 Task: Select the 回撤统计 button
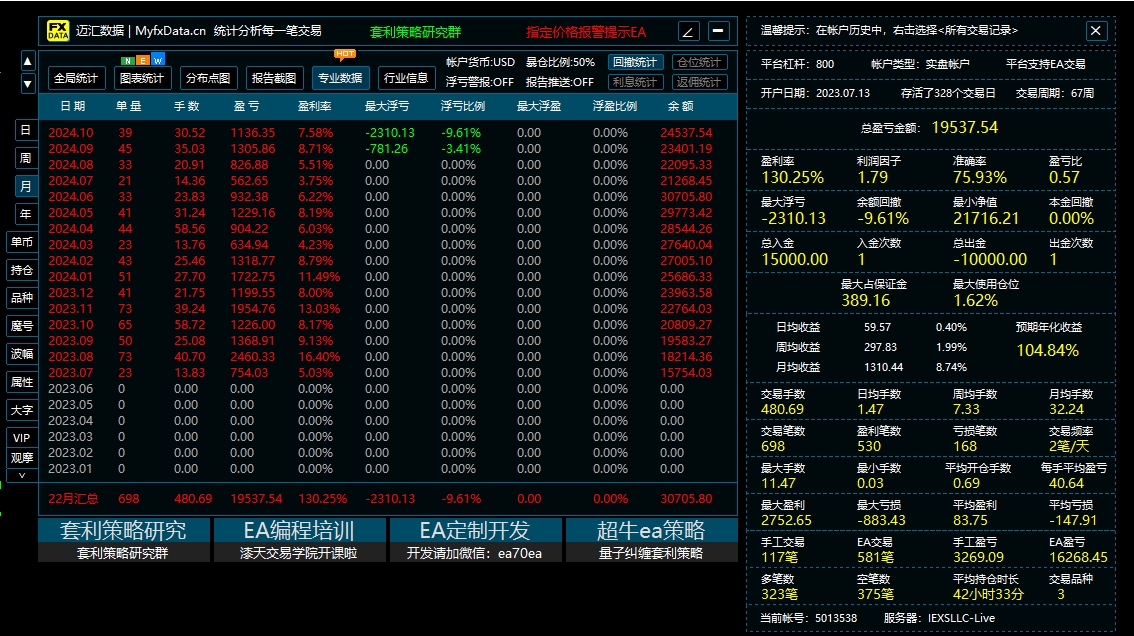(x=635, y=62)
